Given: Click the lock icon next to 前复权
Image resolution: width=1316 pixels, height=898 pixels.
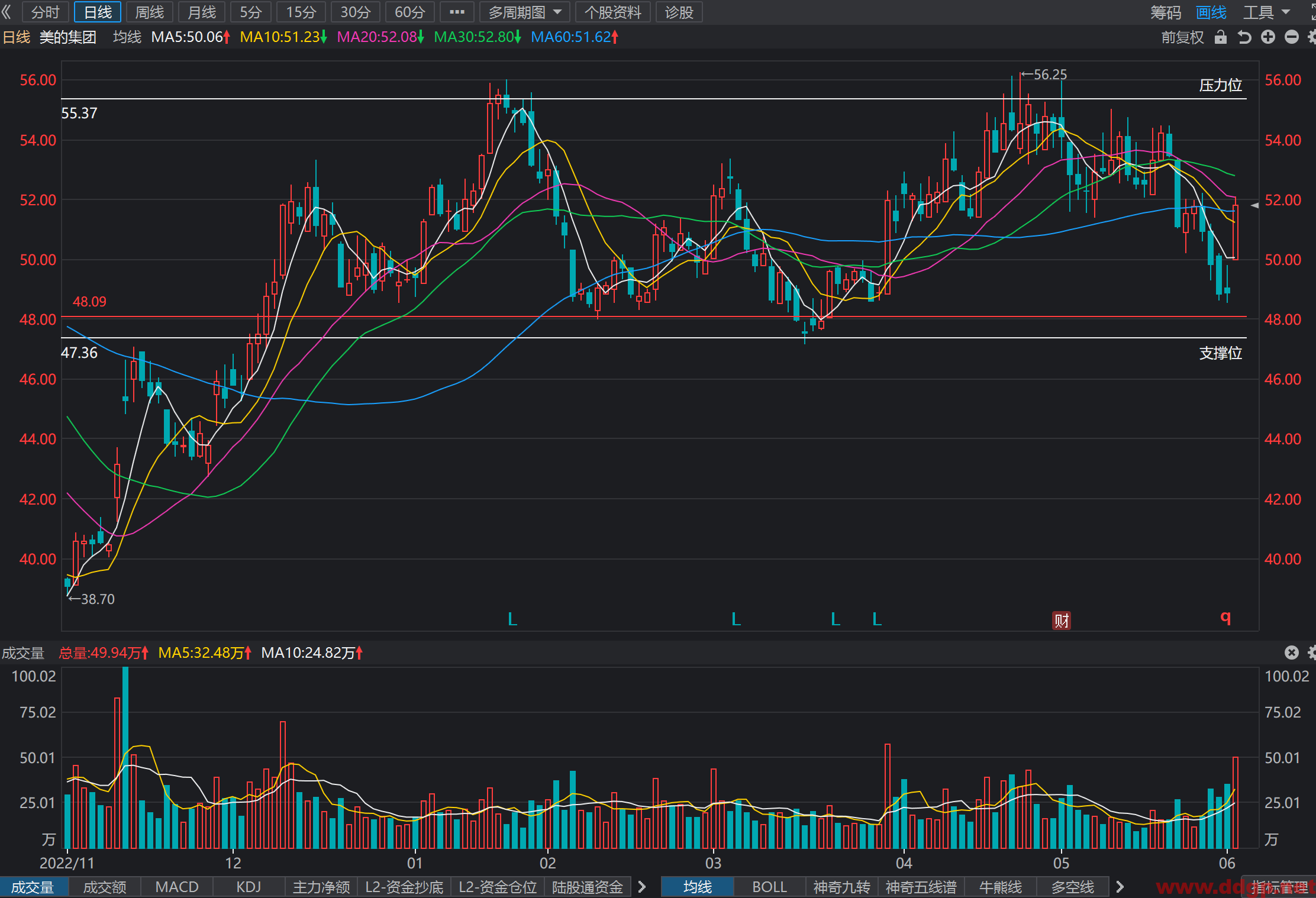Looking at the screenshot, I should [1220, 37].
